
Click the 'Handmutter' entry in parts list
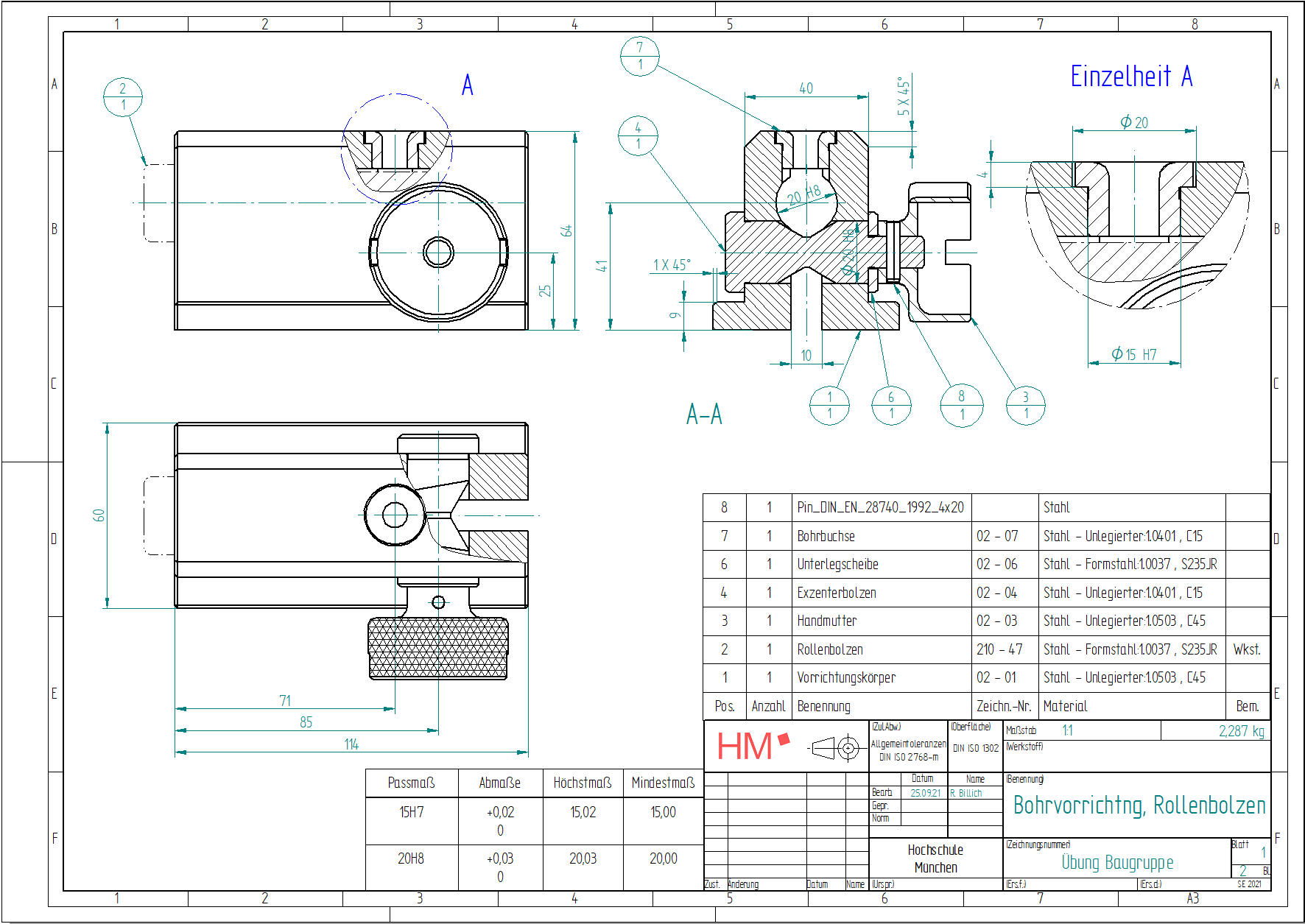(x=826, y=621)
